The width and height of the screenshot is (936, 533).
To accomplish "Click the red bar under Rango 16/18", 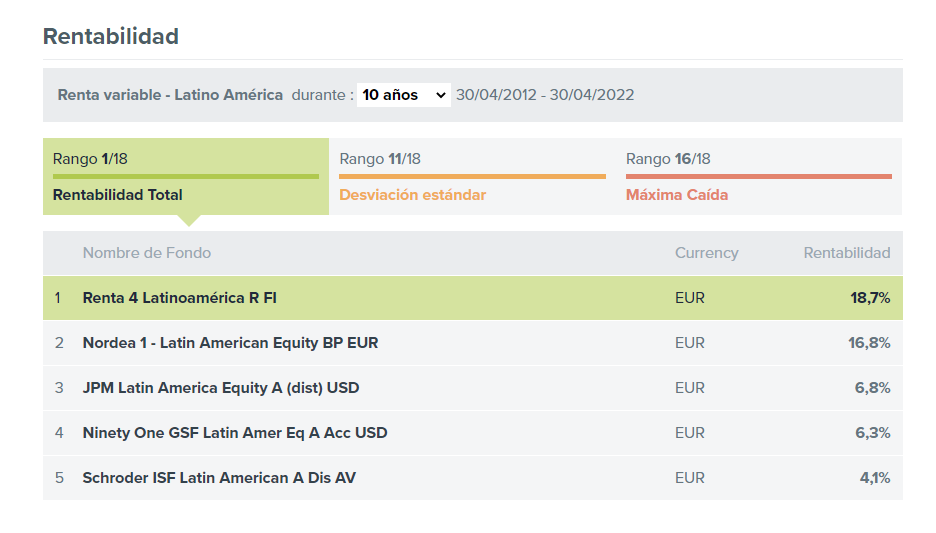I will [x=759, y=177].
